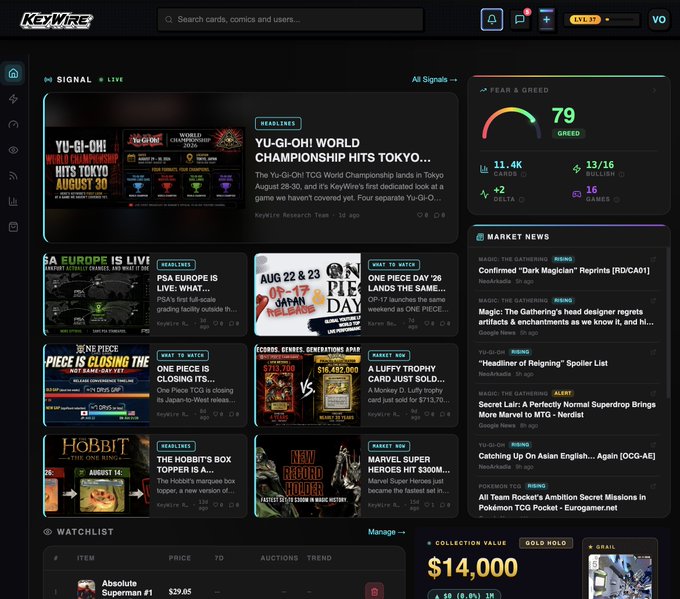Open the gauge sidebar icon
Viewport: 680px width, 599px height.
point(13,124)
